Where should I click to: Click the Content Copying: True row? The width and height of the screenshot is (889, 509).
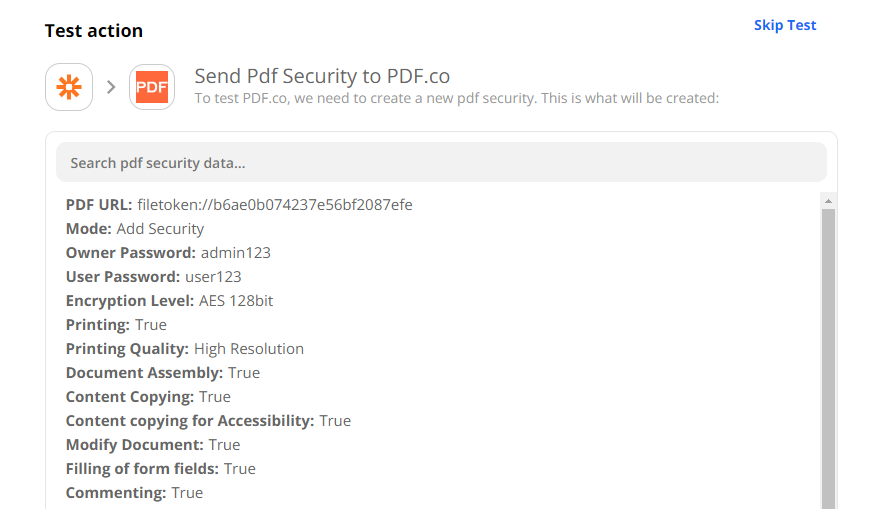point(148,397)
